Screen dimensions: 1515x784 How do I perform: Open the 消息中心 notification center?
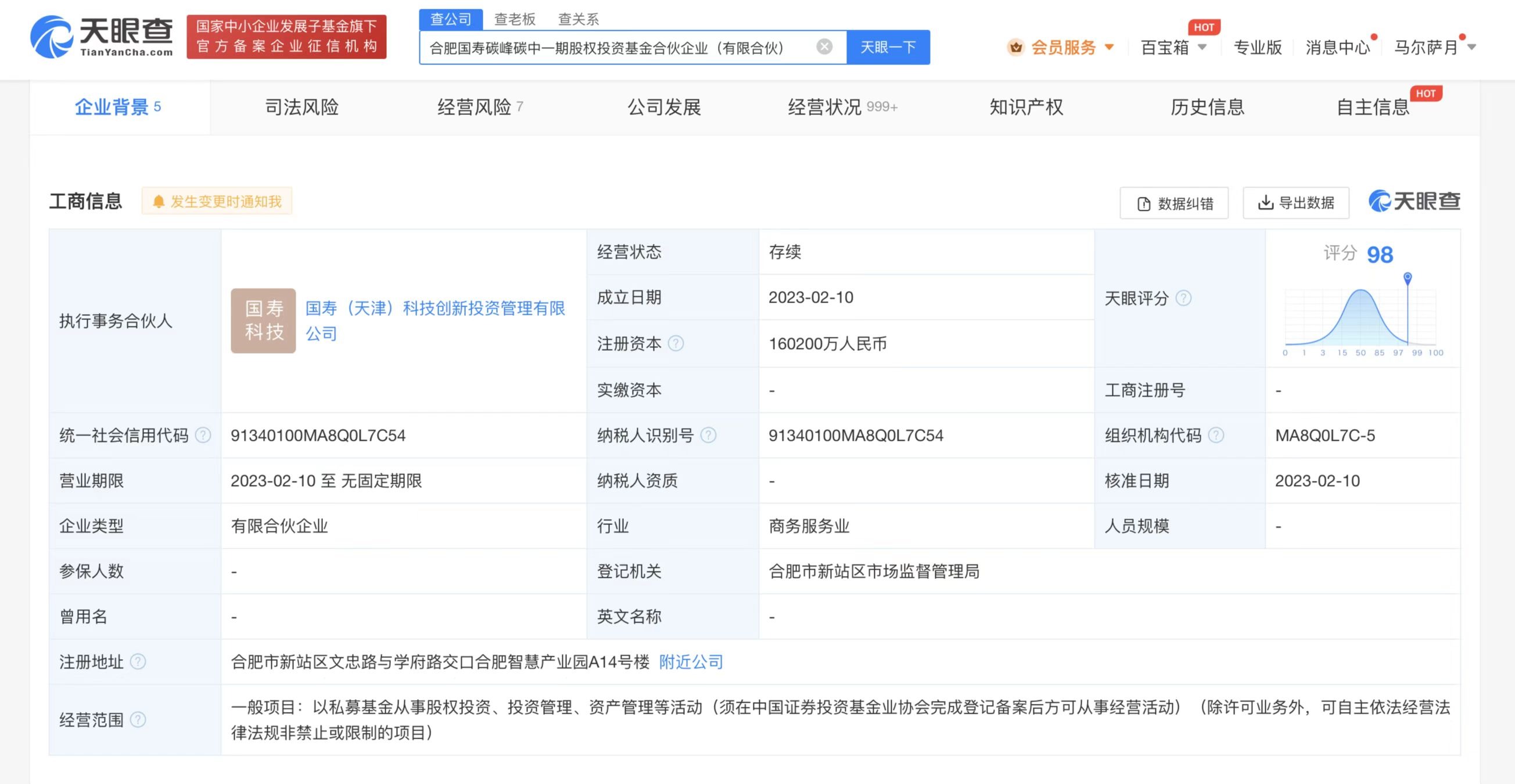pyautogui.click(x=1337, y=47)
